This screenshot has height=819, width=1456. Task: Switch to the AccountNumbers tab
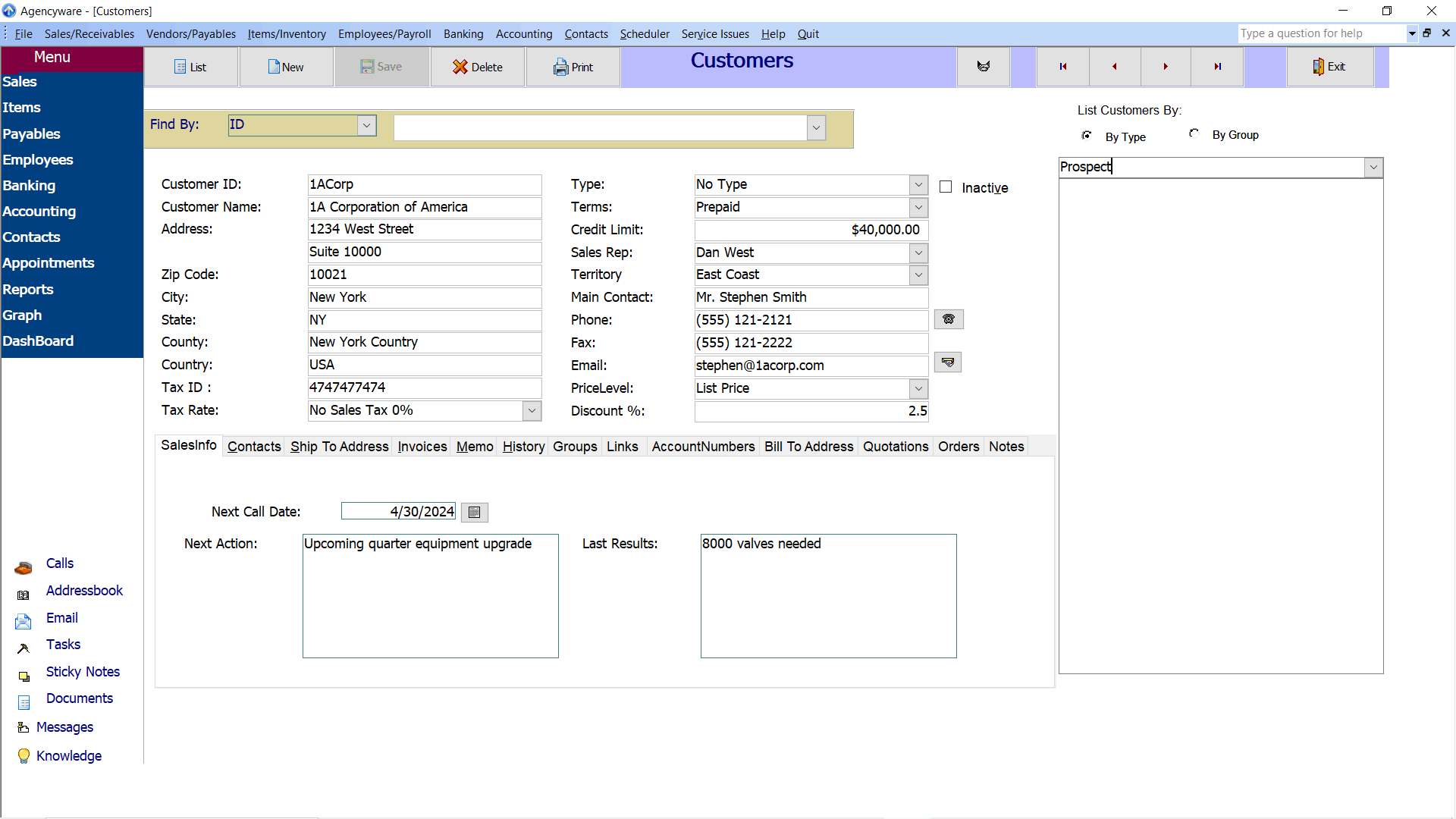click(x=703, y=447)
